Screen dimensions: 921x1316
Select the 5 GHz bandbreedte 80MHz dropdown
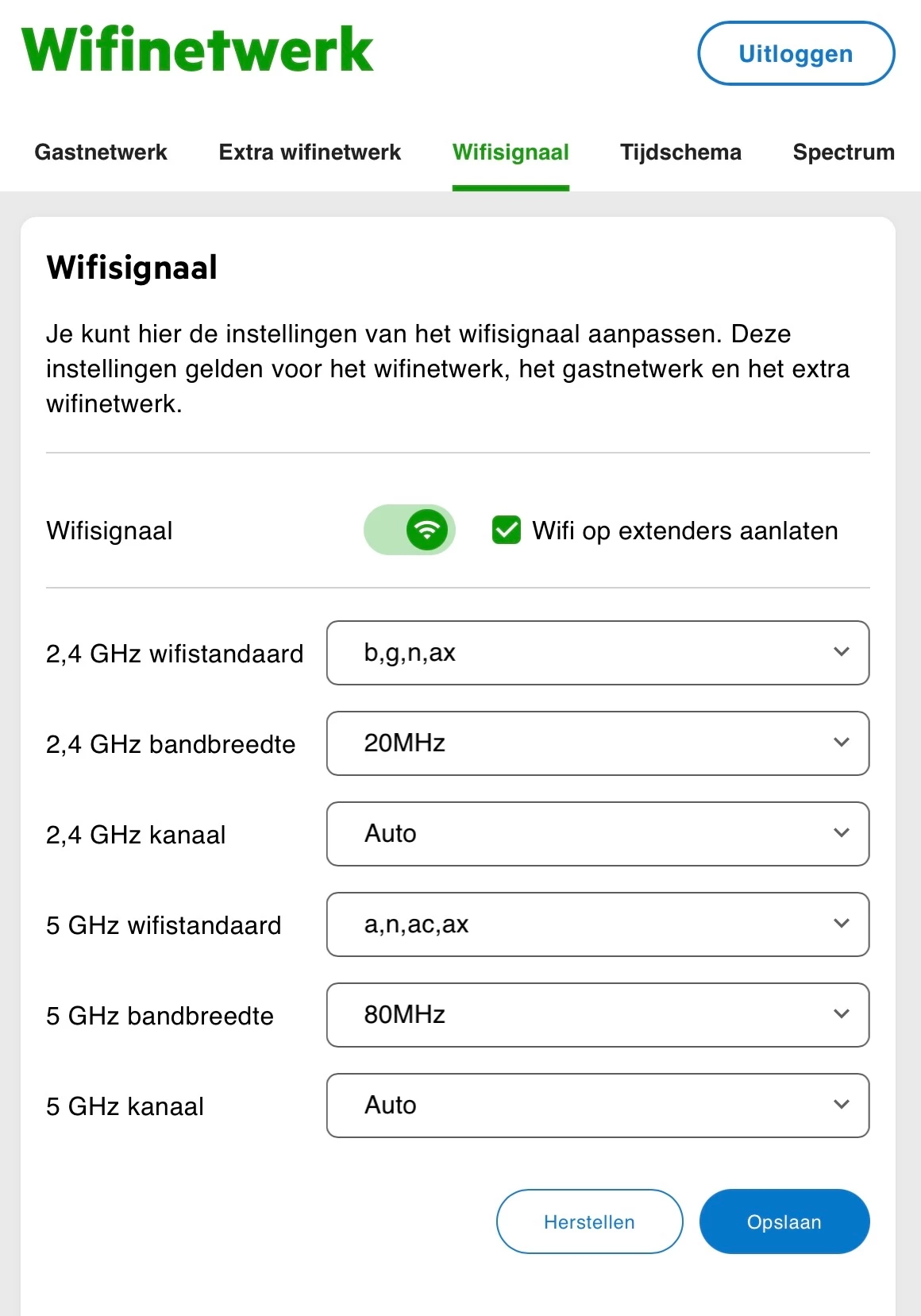pos(597,1015)
